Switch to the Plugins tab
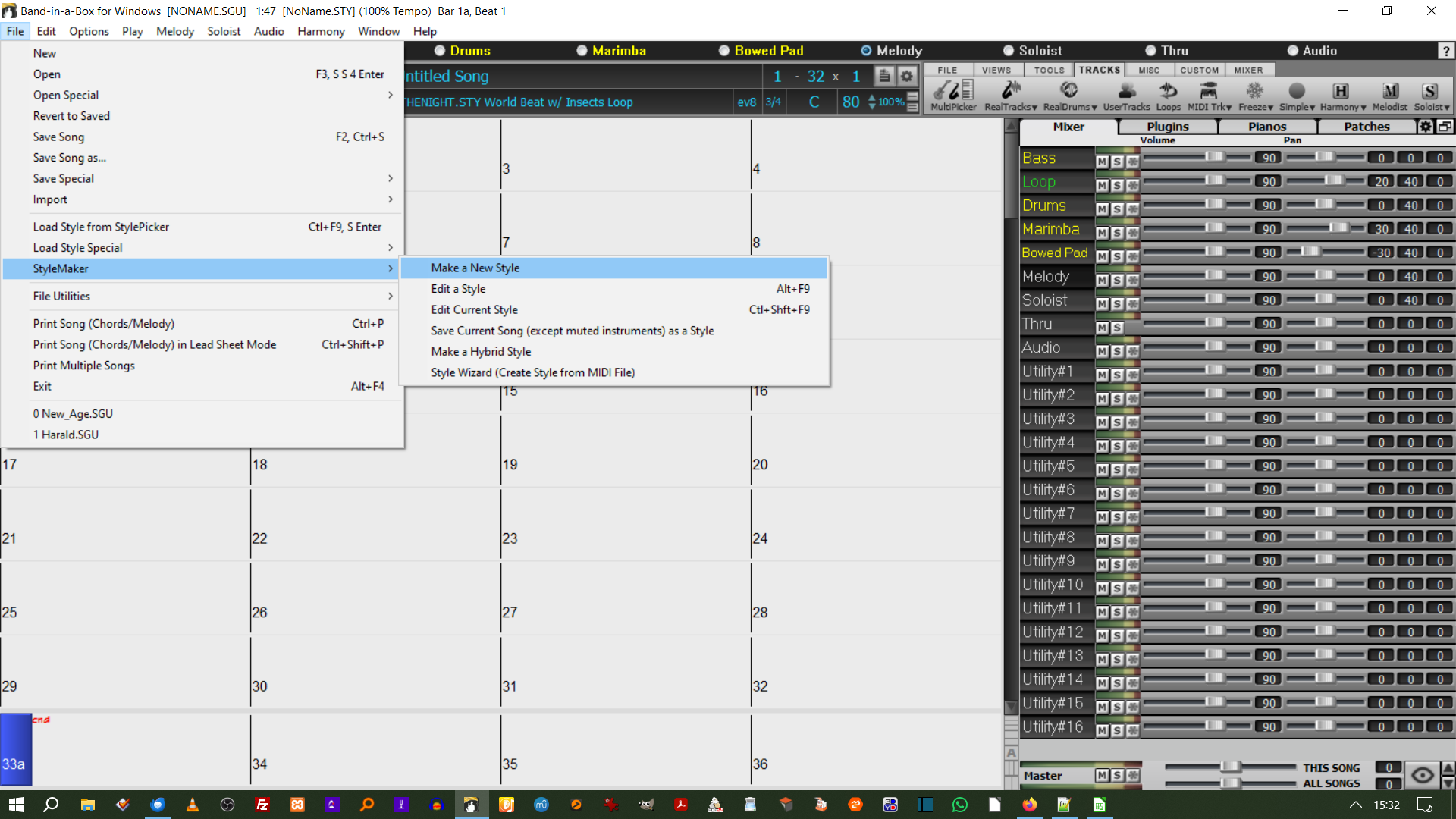Image resolution: width=1456 pixels, height=819 pixels. [x=1167, y=127]
